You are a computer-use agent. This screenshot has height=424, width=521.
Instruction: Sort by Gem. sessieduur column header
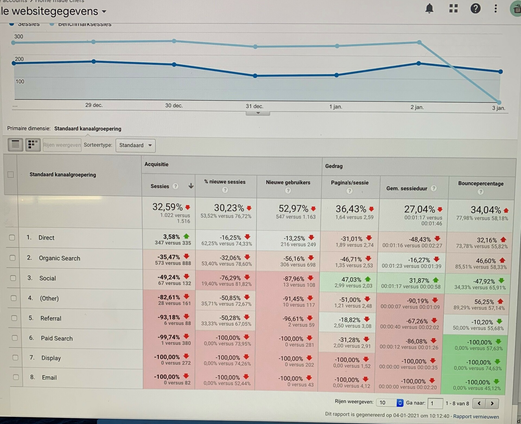click(x=406, y=188)
